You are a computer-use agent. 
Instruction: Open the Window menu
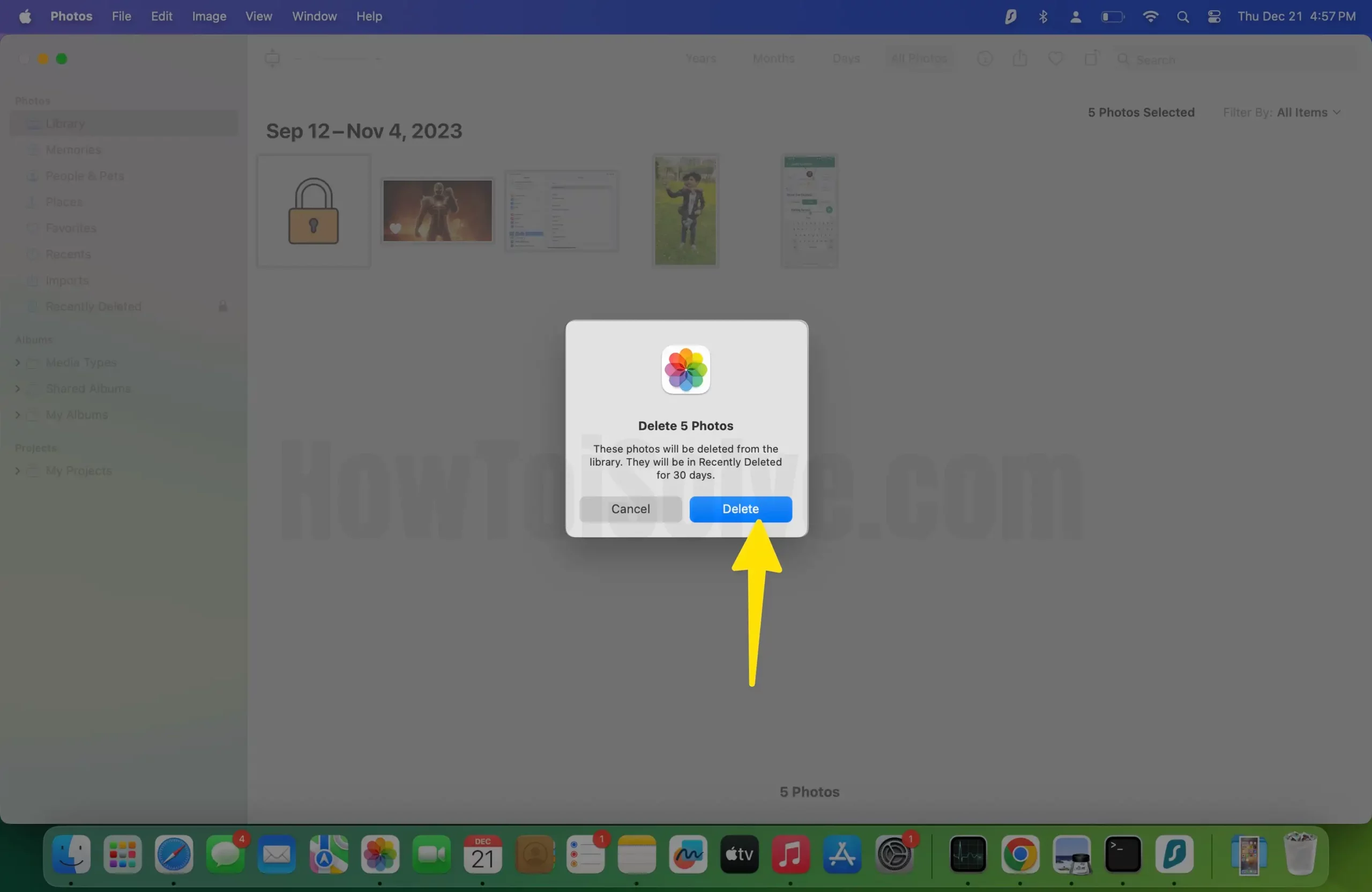click(314, 16)
